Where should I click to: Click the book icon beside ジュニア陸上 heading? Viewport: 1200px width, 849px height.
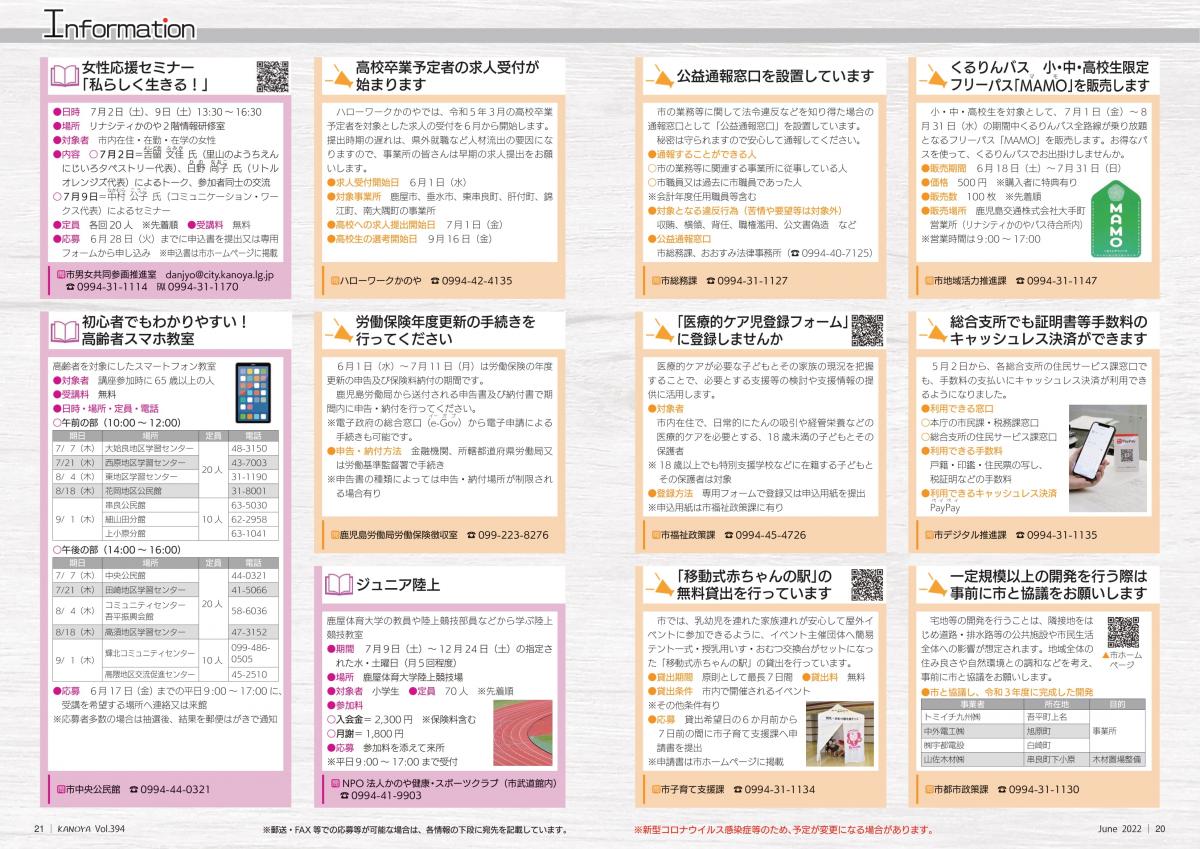coord(340,584)
